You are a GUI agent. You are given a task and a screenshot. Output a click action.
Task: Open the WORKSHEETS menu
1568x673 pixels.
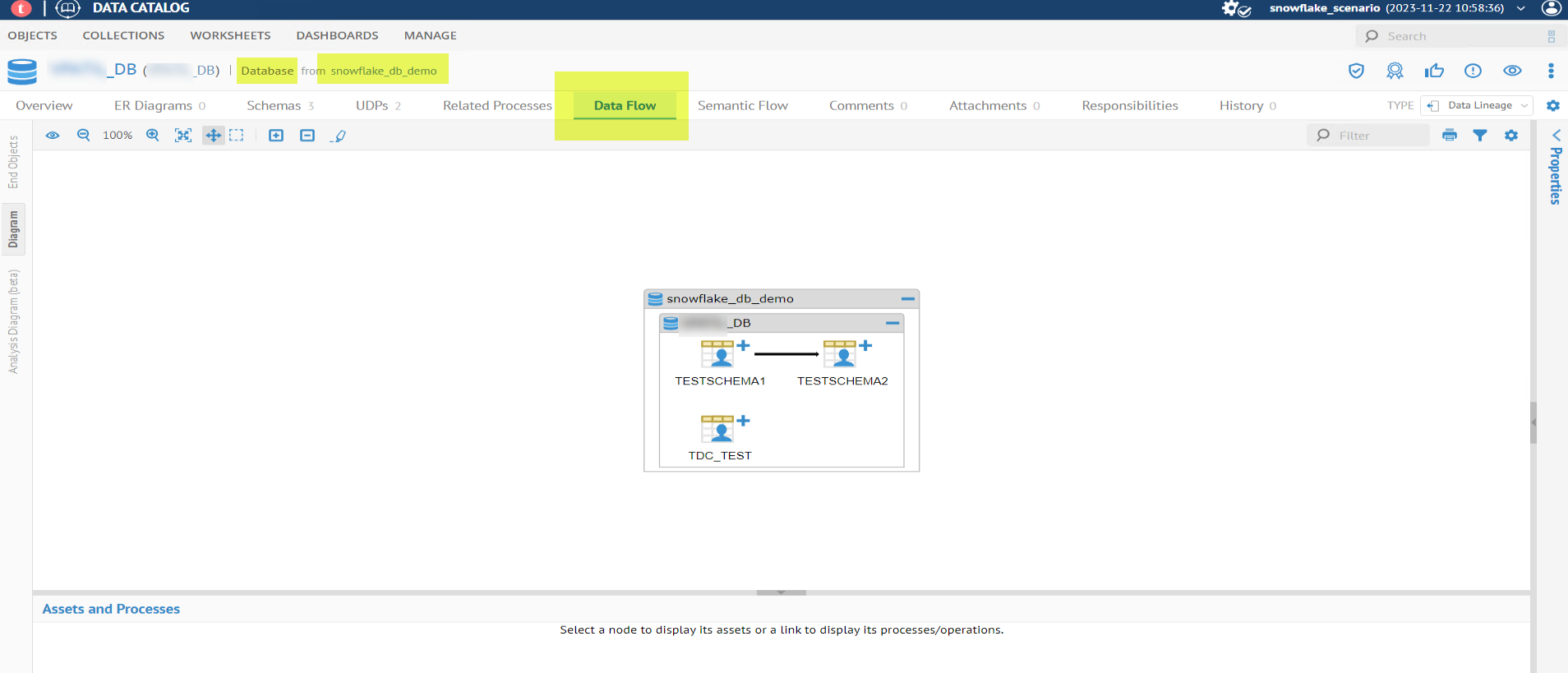tap(230, 35)
